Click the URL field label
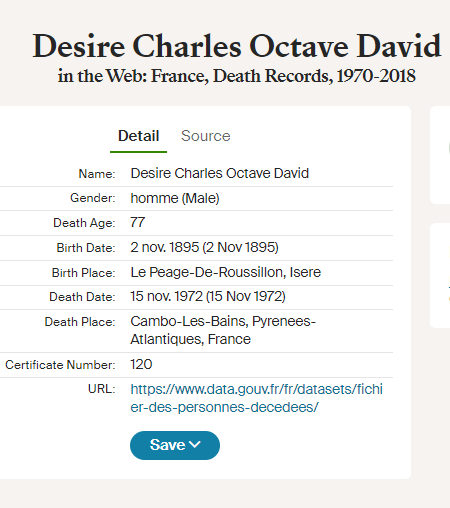Screen dimensions: 450x508 coord(102,389)
